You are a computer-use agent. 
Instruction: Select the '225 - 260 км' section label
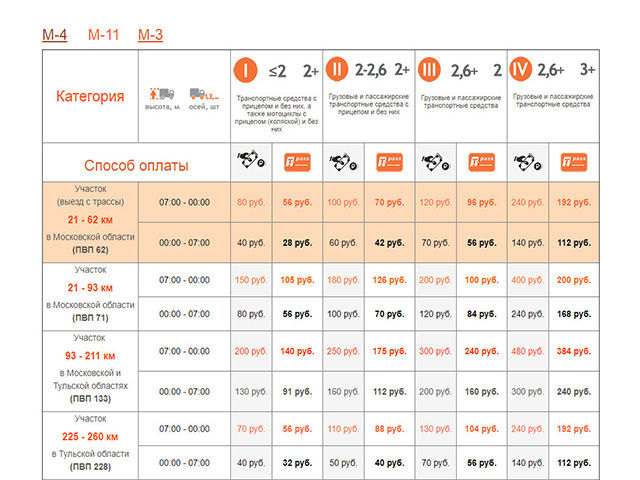pyautogui.click(x=90, y=436)
